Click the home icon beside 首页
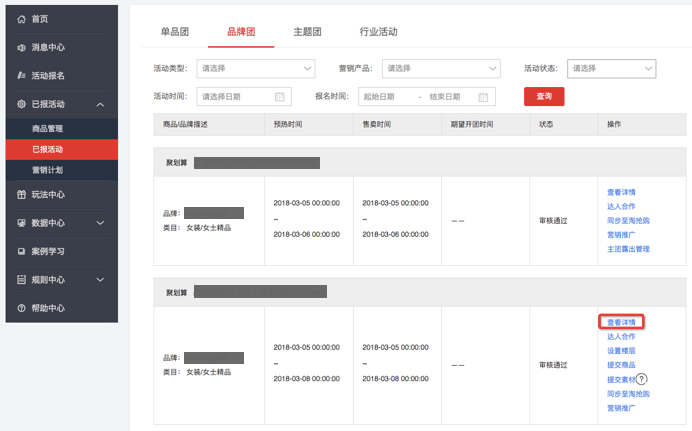 pyautogui.click(x=22, y=19)
